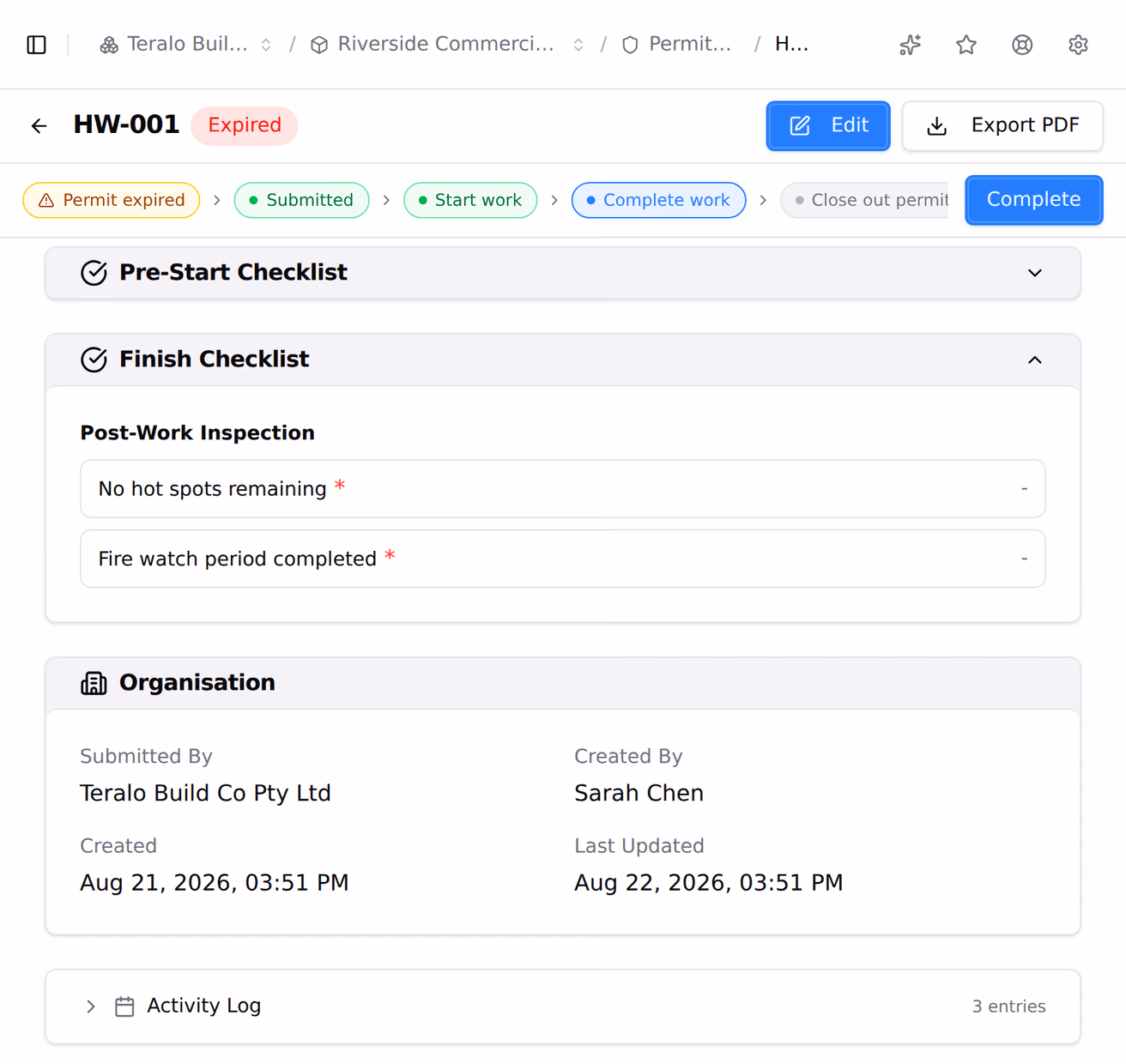Open the AI sparkle assistant icon
This screenshot has width=1126, height=1064.
point(911,45)
